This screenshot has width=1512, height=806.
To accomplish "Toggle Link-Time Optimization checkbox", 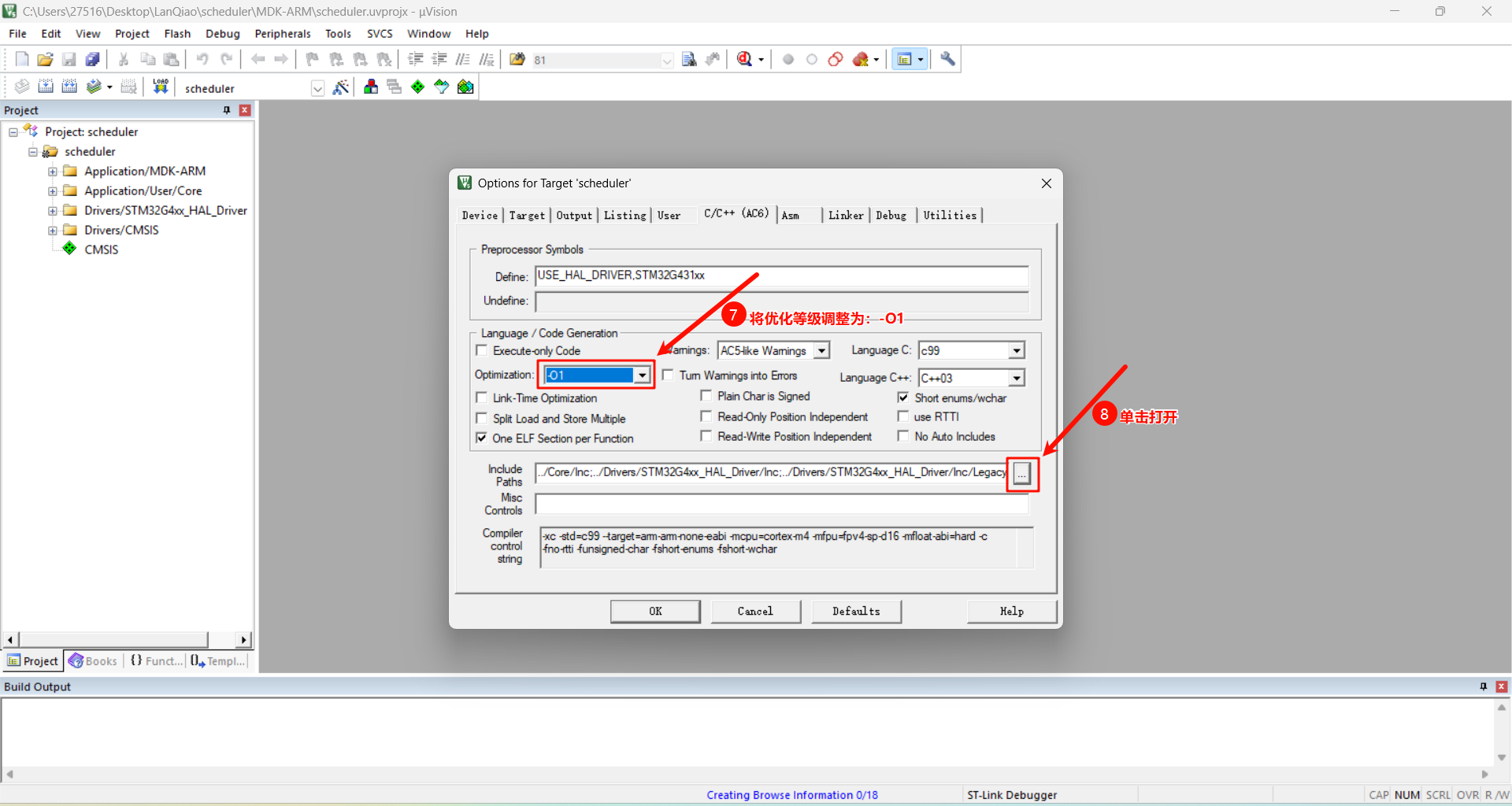I will pyautogui.click(x=482, y=397).
